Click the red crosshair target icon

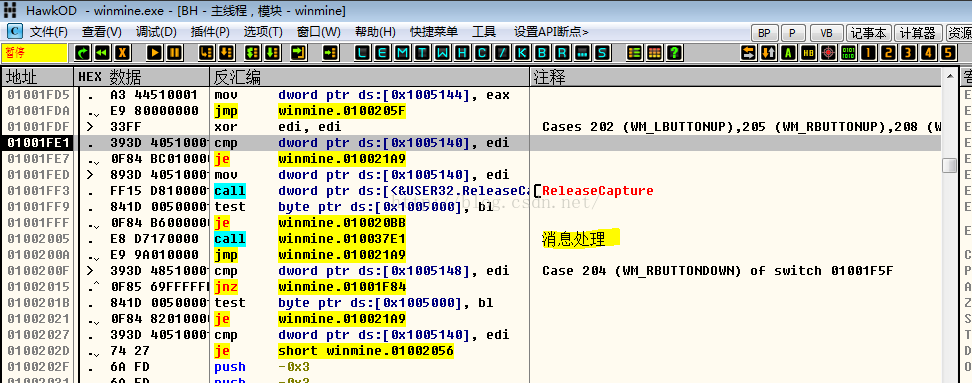pos(828,53)
